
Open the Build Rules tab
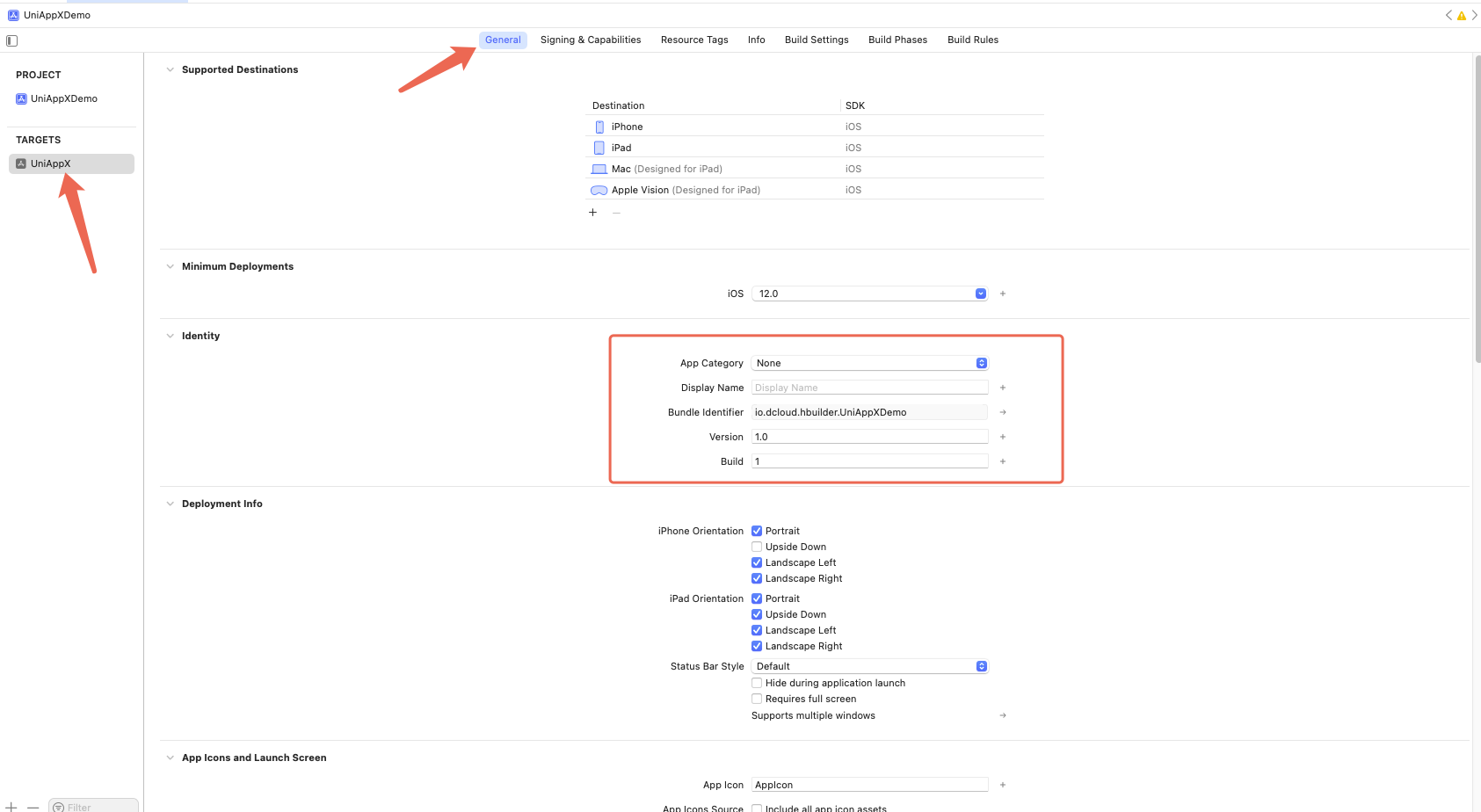point(973,40)
